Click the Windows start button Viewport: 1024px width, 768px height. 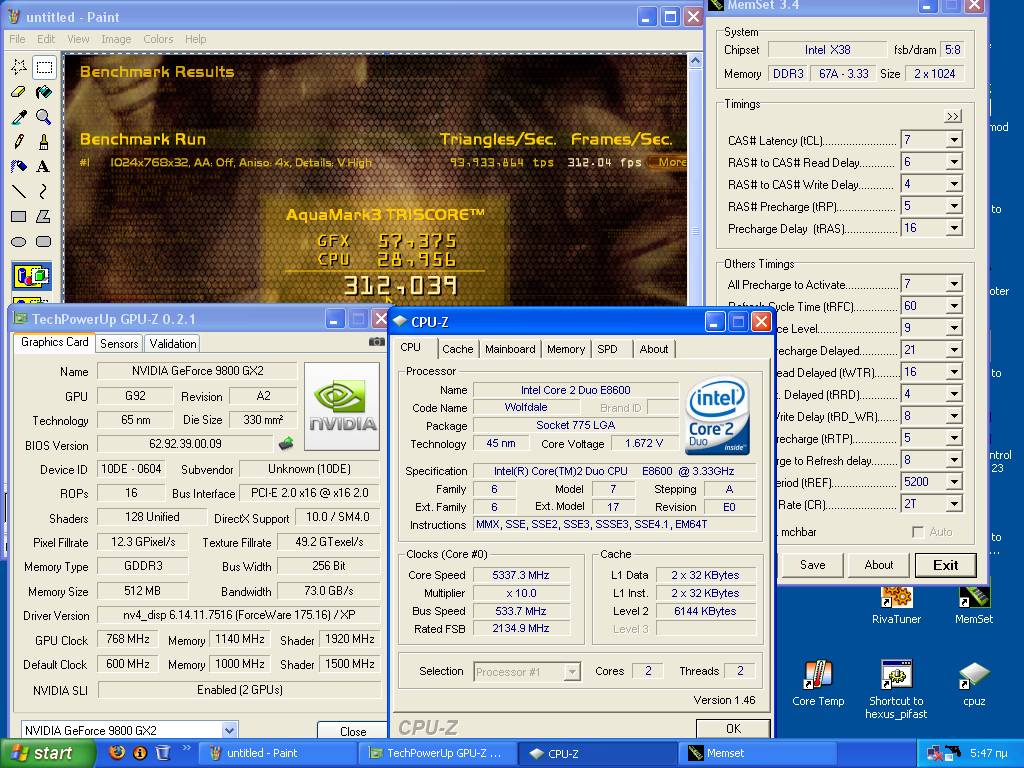(x=47, y=753)
